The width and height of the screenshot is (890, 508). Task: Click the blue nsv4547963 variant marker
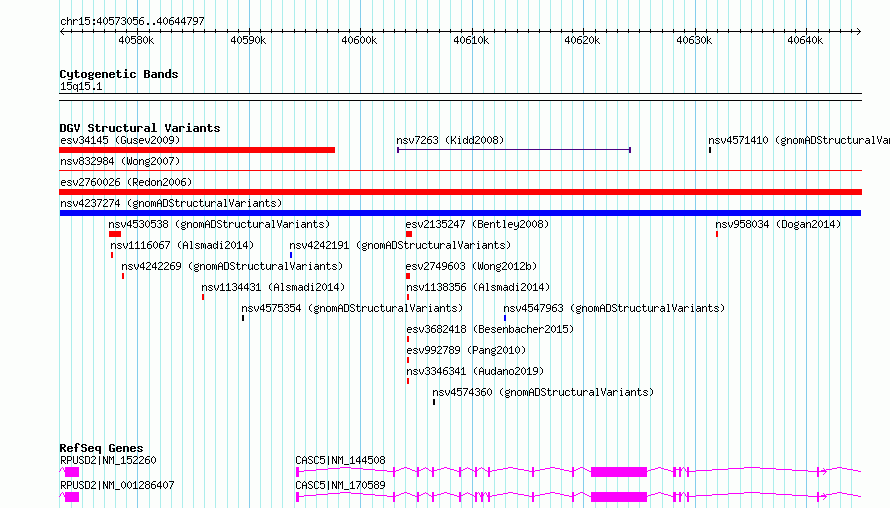click(505, 318)
